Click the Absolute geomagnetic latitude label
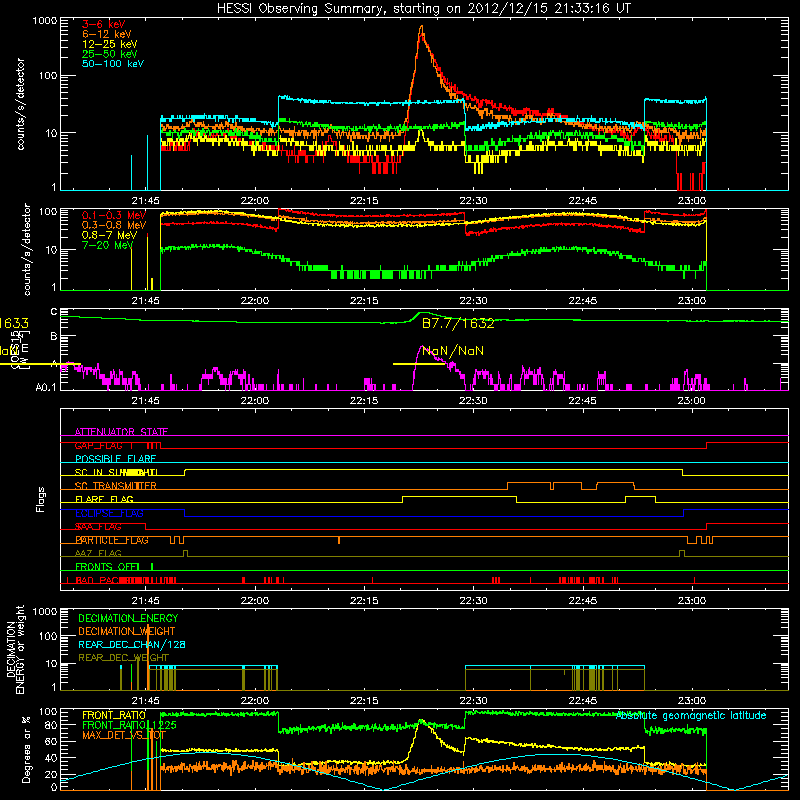This screenshot has width=800, height=800. coord(691,716)
